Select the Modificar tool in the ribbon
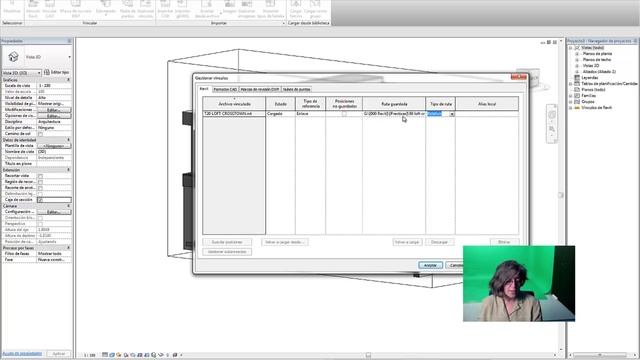This screenshot has width=640, height=360. (x=12, y=8)
